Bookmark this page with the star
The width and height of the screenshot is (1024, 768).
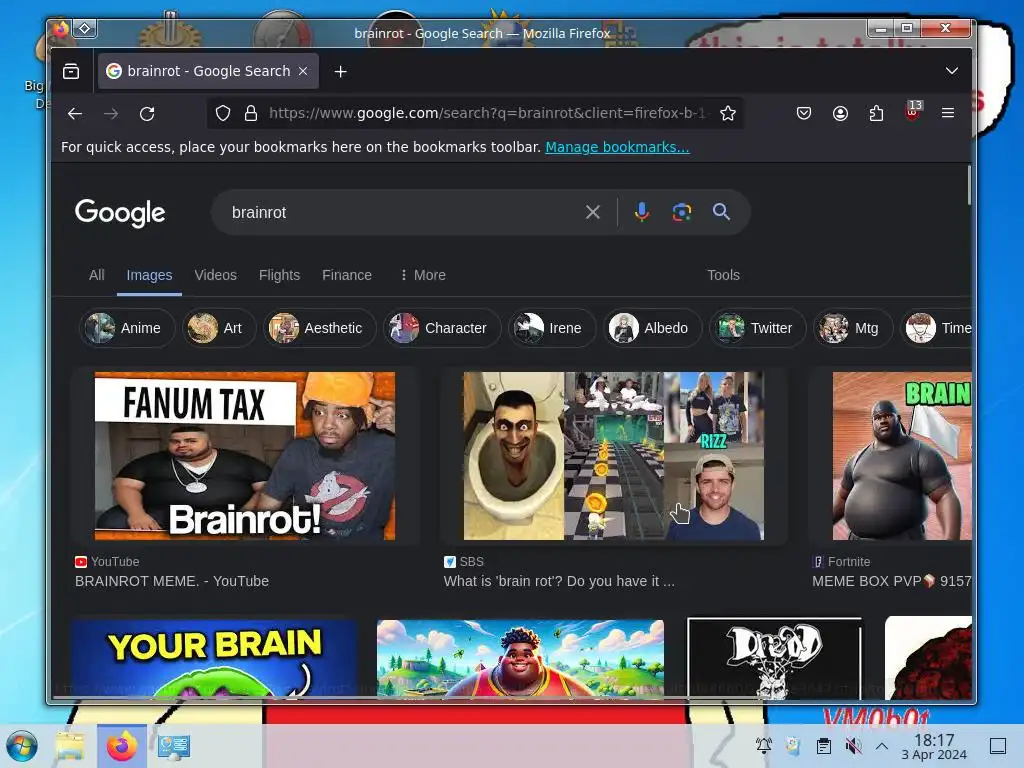tap(728, 114)
